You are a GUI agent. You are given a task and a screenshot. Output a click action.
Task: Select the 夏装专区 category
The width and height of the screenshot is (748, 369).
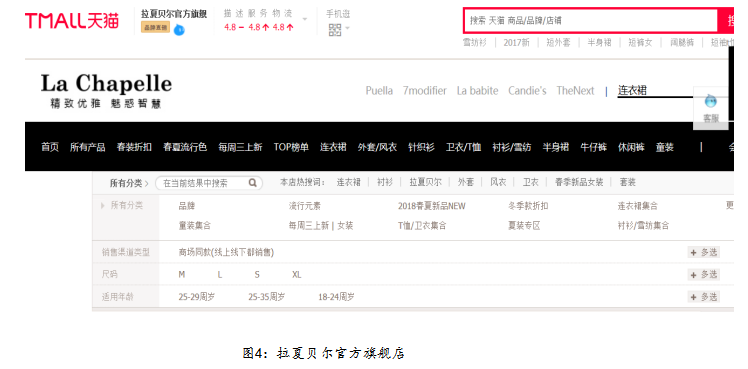pos(524,226)
